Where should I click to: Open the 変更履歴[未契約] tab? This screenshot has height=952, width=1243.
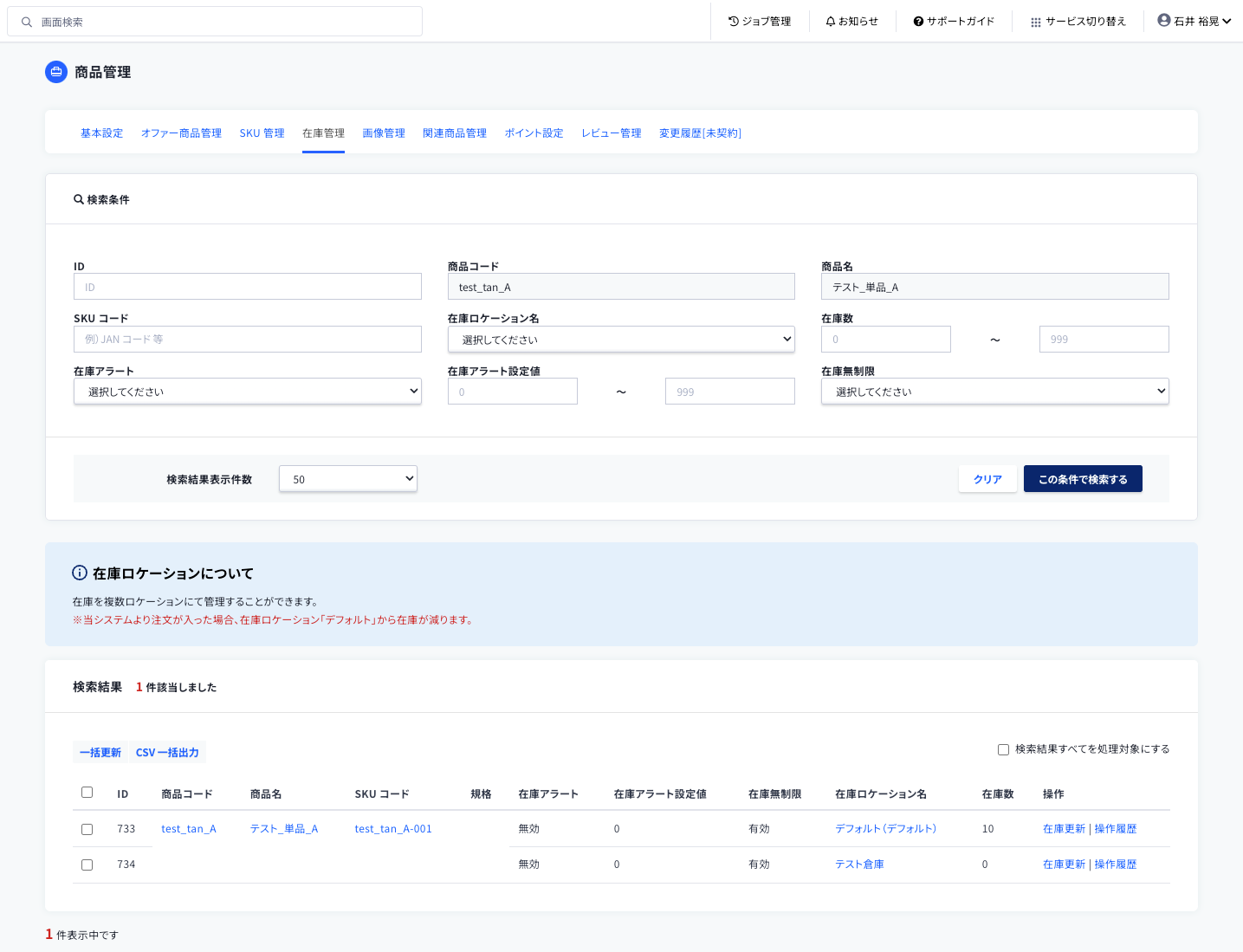click(700, 133)
